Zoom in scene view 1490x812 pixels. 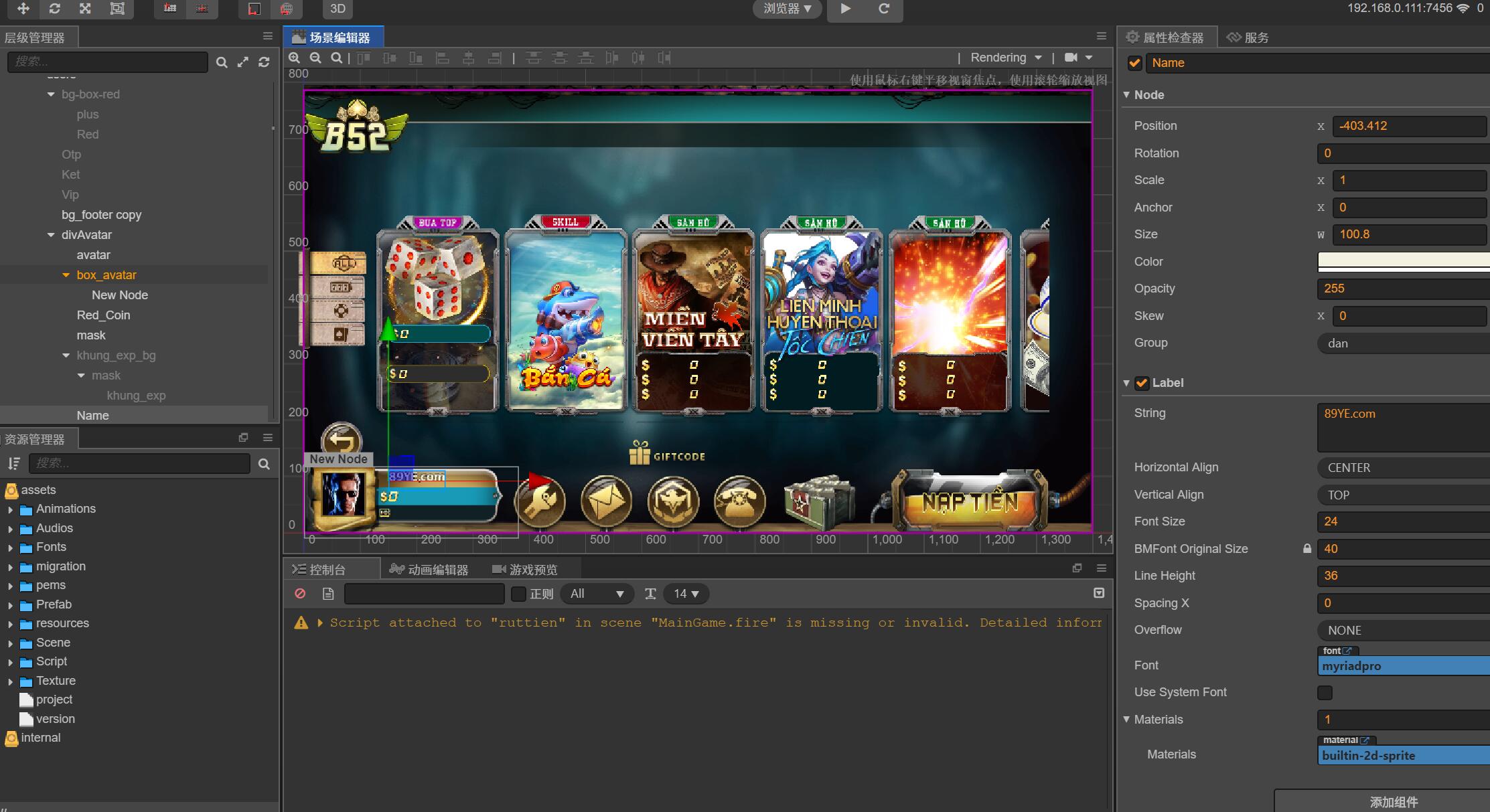(x=294, y=58)
